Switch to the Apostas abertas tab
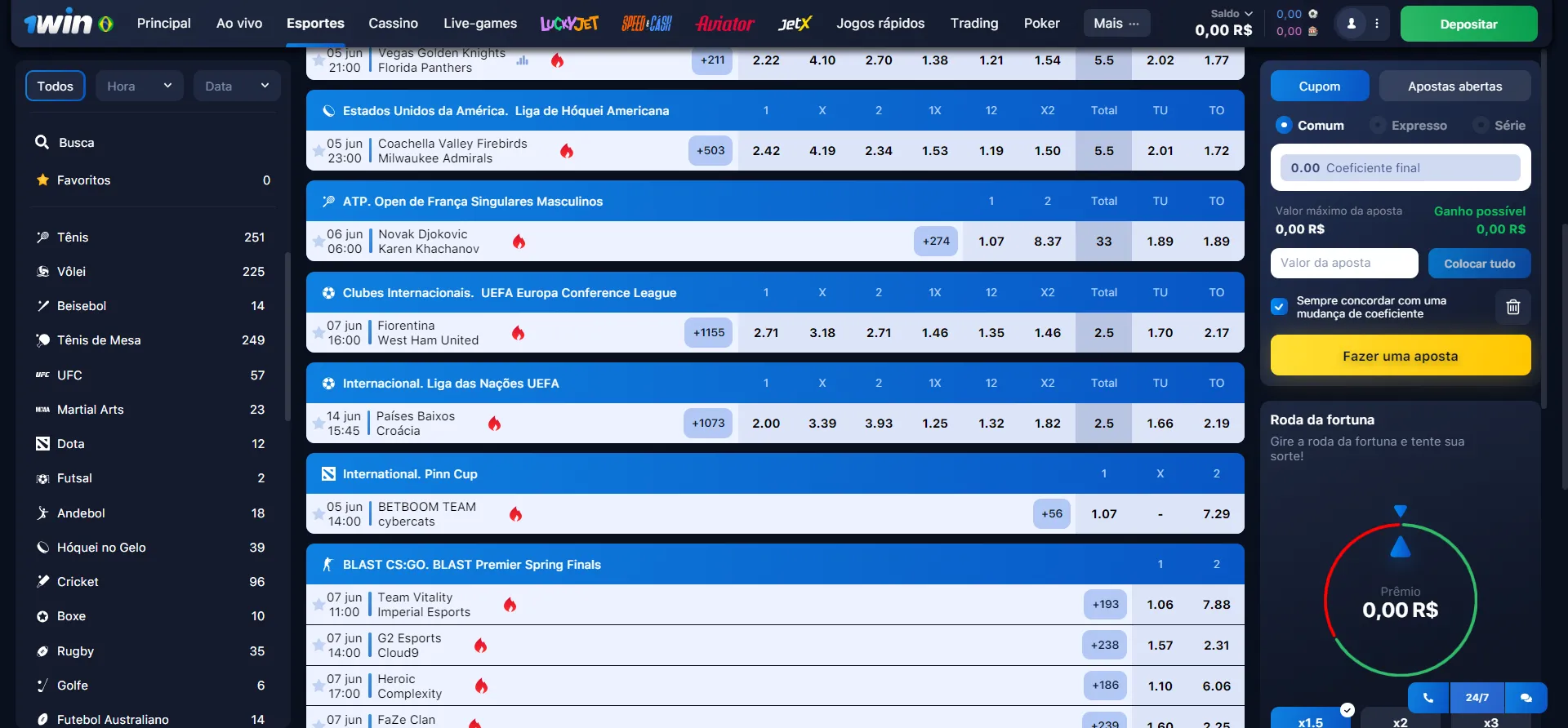Screen dimensions: 1568x728 click(1454, 86)
